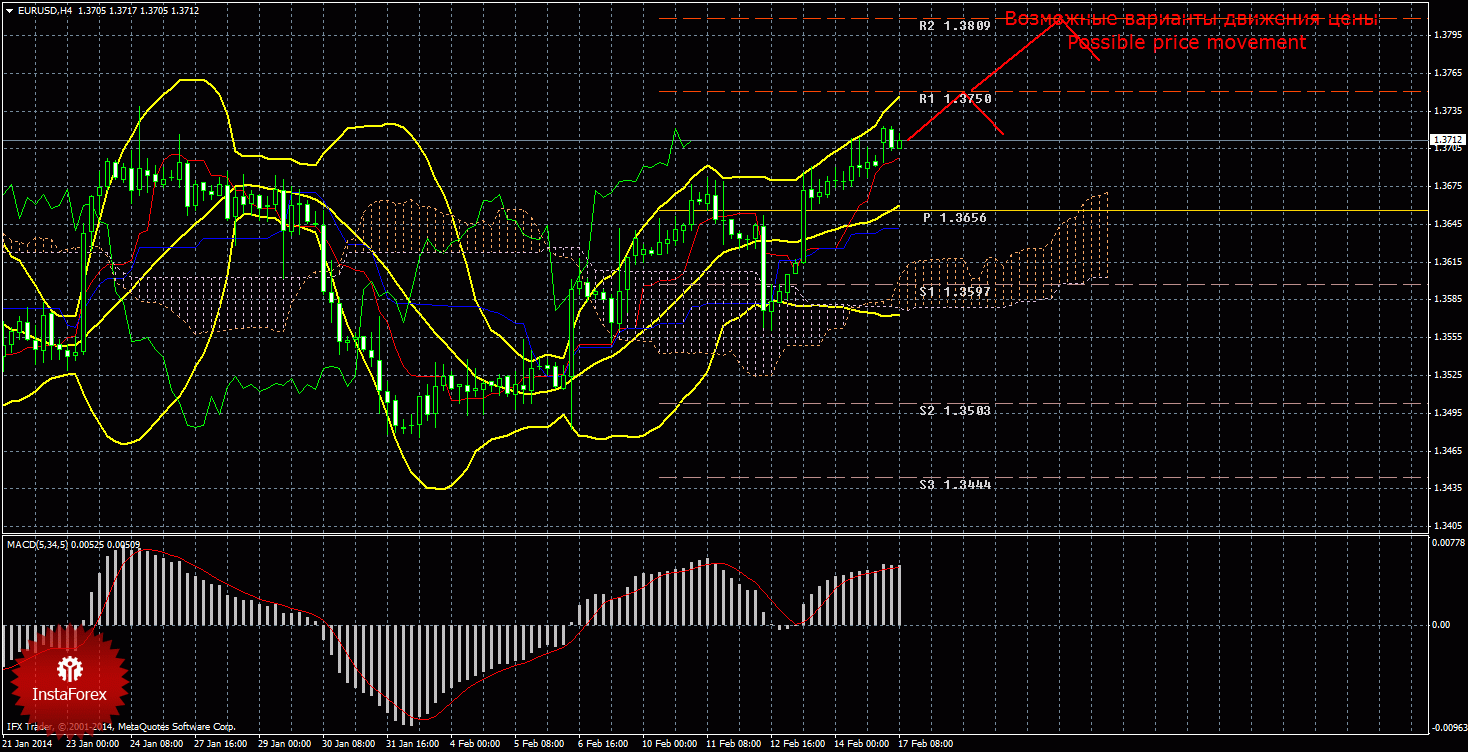This screenshot has height=752, width=1468.
Task: Select the '17 Feb 08:00' time axis marker
Action: point(926,744)
